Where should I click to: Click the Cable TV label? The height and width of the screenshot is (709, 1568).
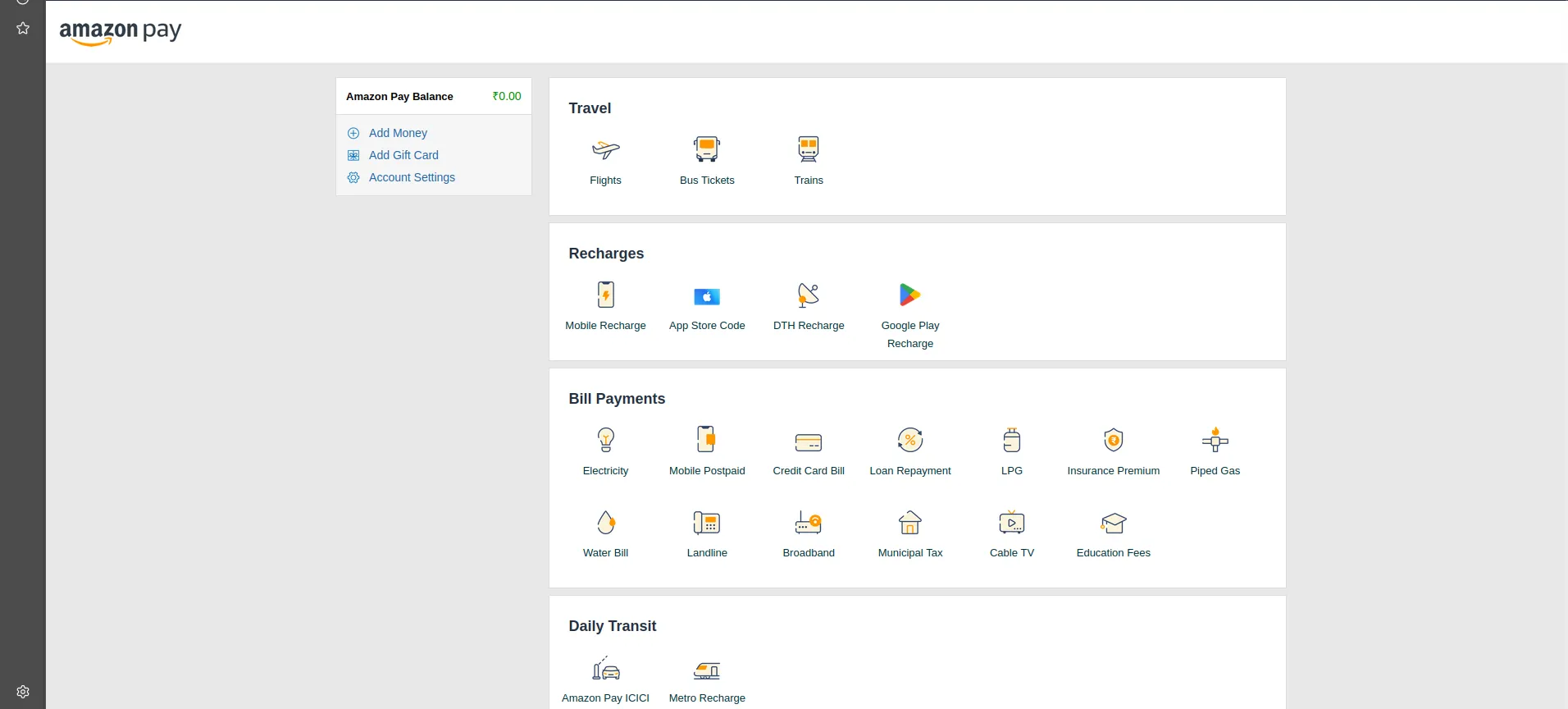coord(1012,553)
